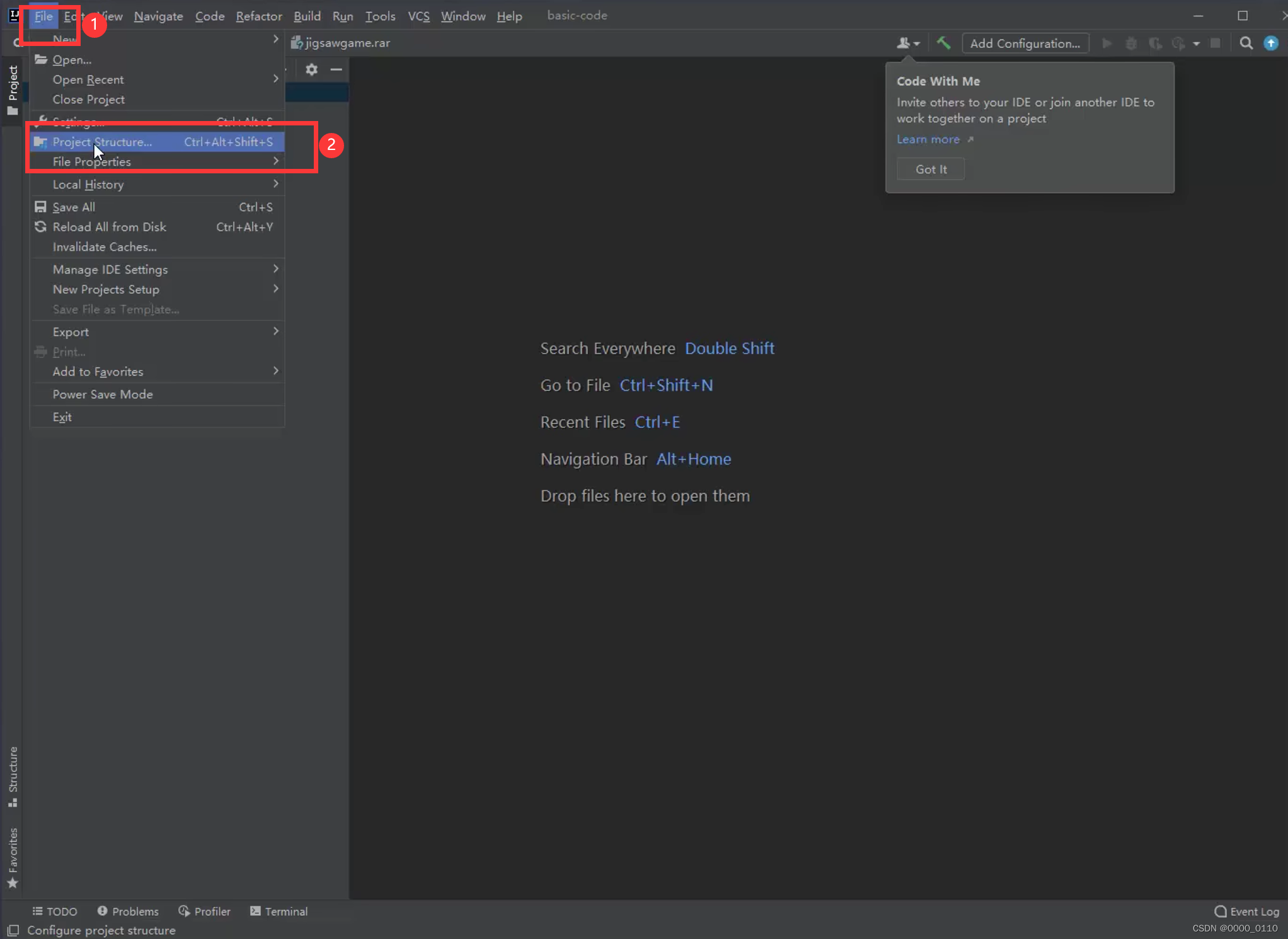
Task: Click the status bar tool windows square icon
Action: (x=13, y=930)
